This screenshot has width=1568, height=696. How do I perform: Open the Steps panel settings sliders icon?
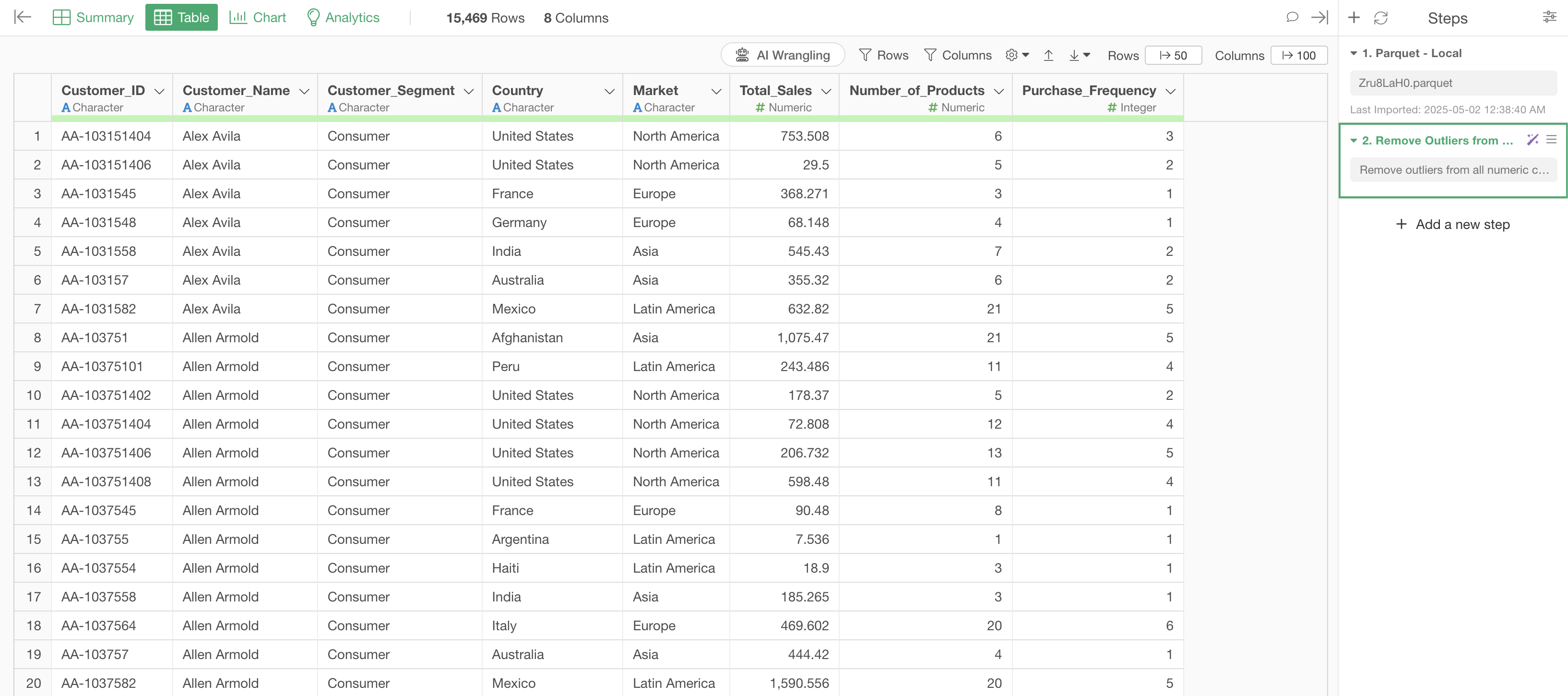pos(1549,17)
